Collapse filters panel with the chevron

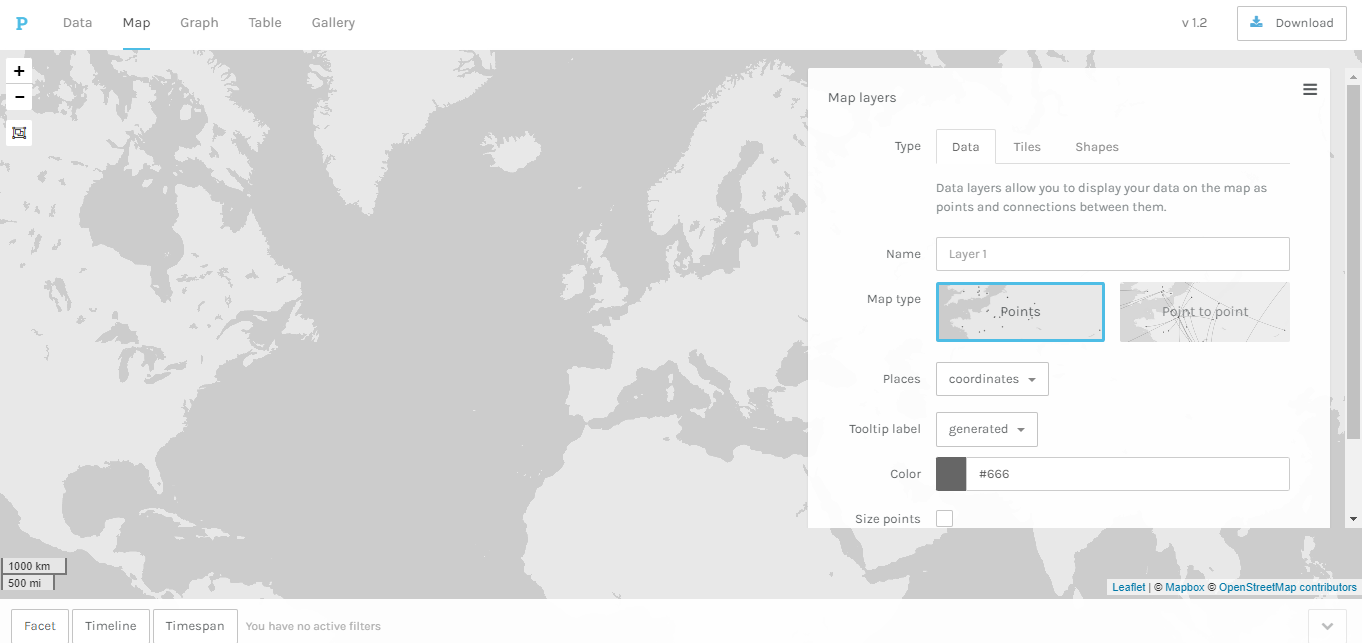pos(1327,626)
